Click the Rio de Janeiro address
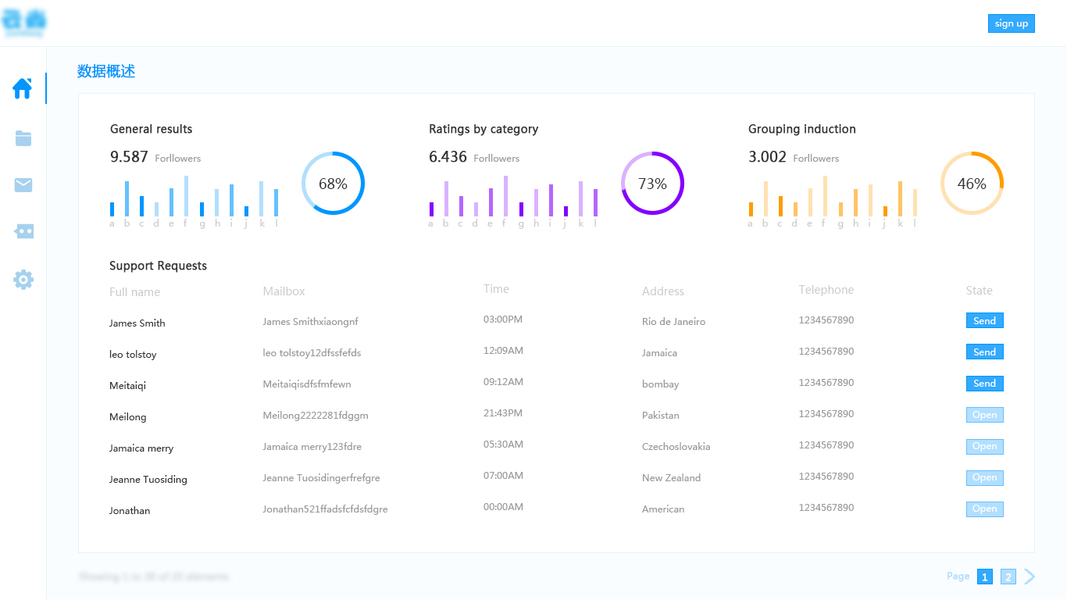The width and height of the screenshot is (1067, 600). (x=674, y=322)
